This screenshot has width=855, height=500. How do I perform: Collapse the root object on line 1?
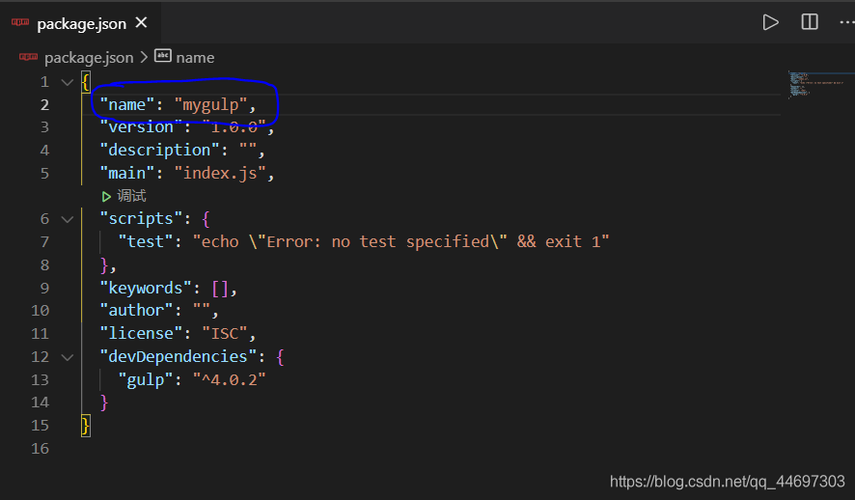tap(67, 82)
